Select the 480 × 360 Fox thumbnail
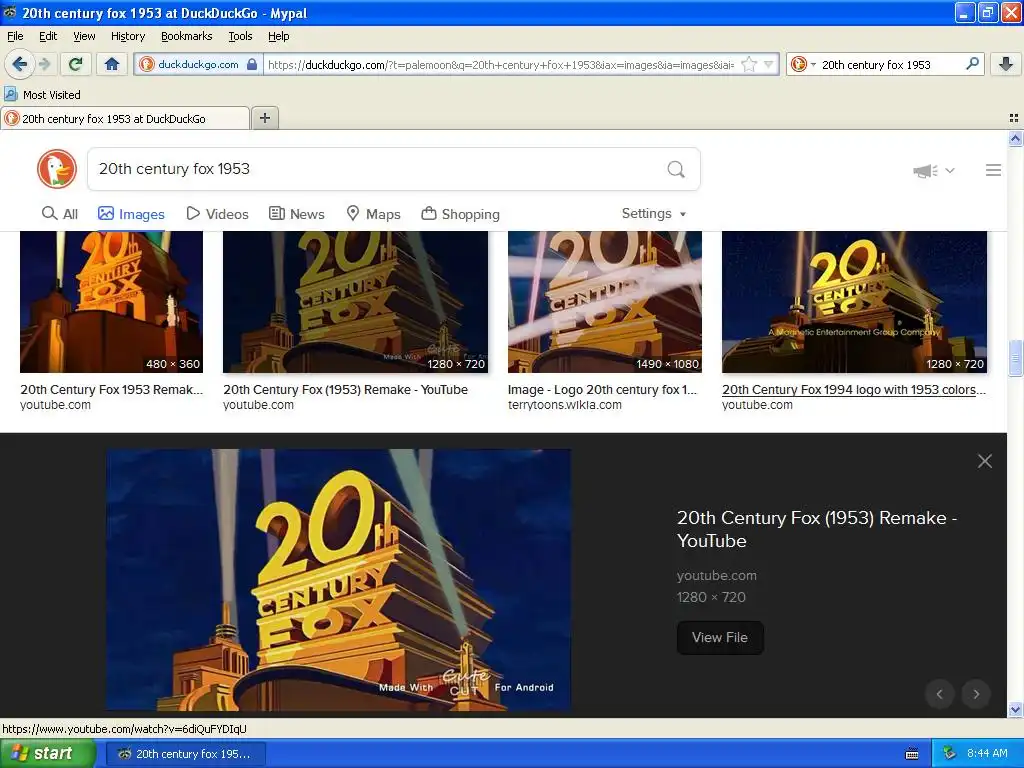The height and width of the screenshot is (768, 1024). point(112,302)
